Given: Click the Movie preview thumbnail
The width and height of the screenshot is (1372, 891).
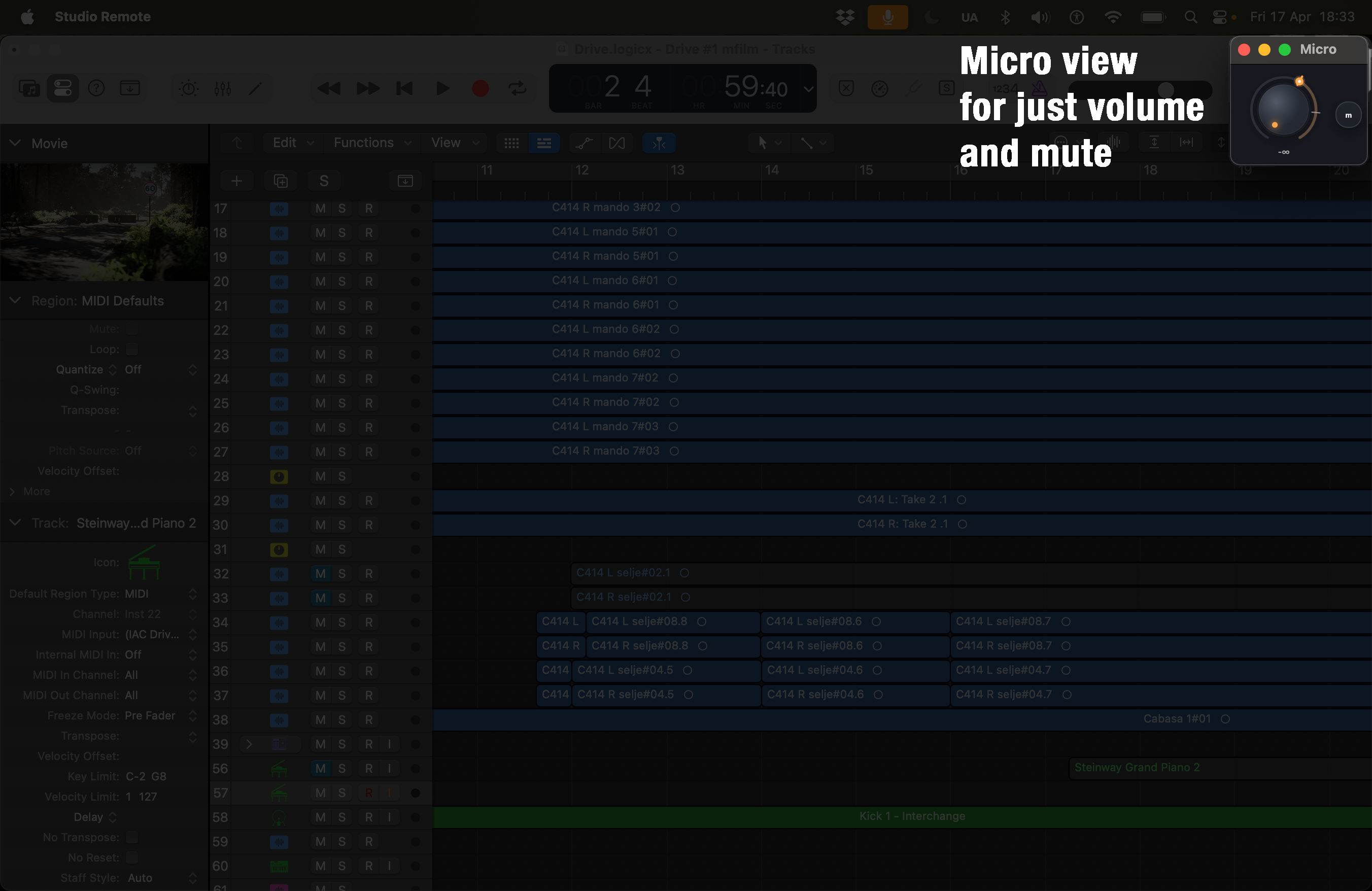Looking at the screenshot, I should pos(104,222).
